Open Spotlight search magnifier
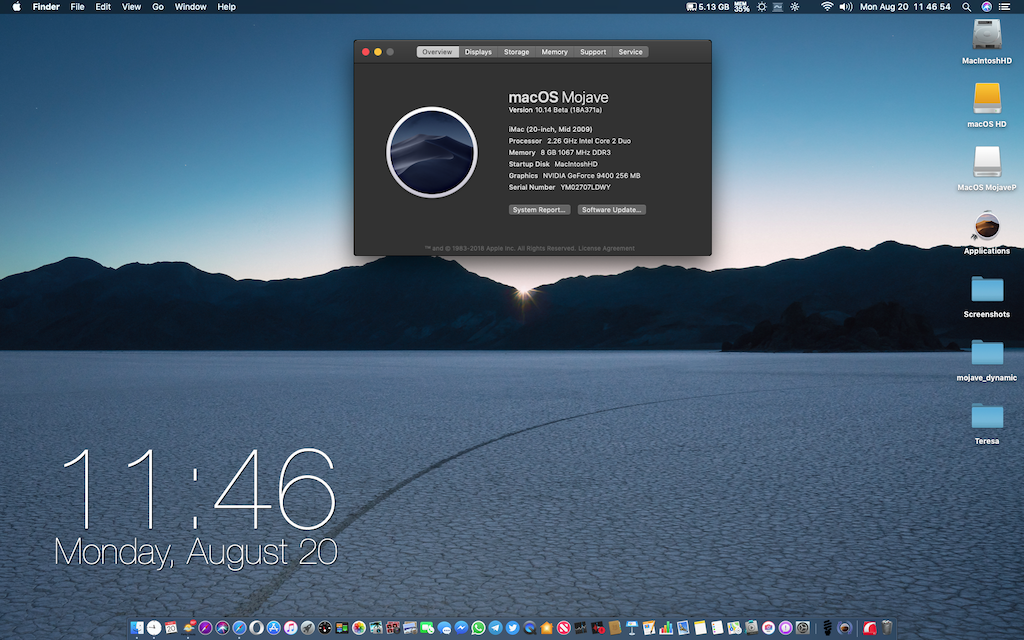The height and width of the screenshot is (640, 1024). pos(967,7)
